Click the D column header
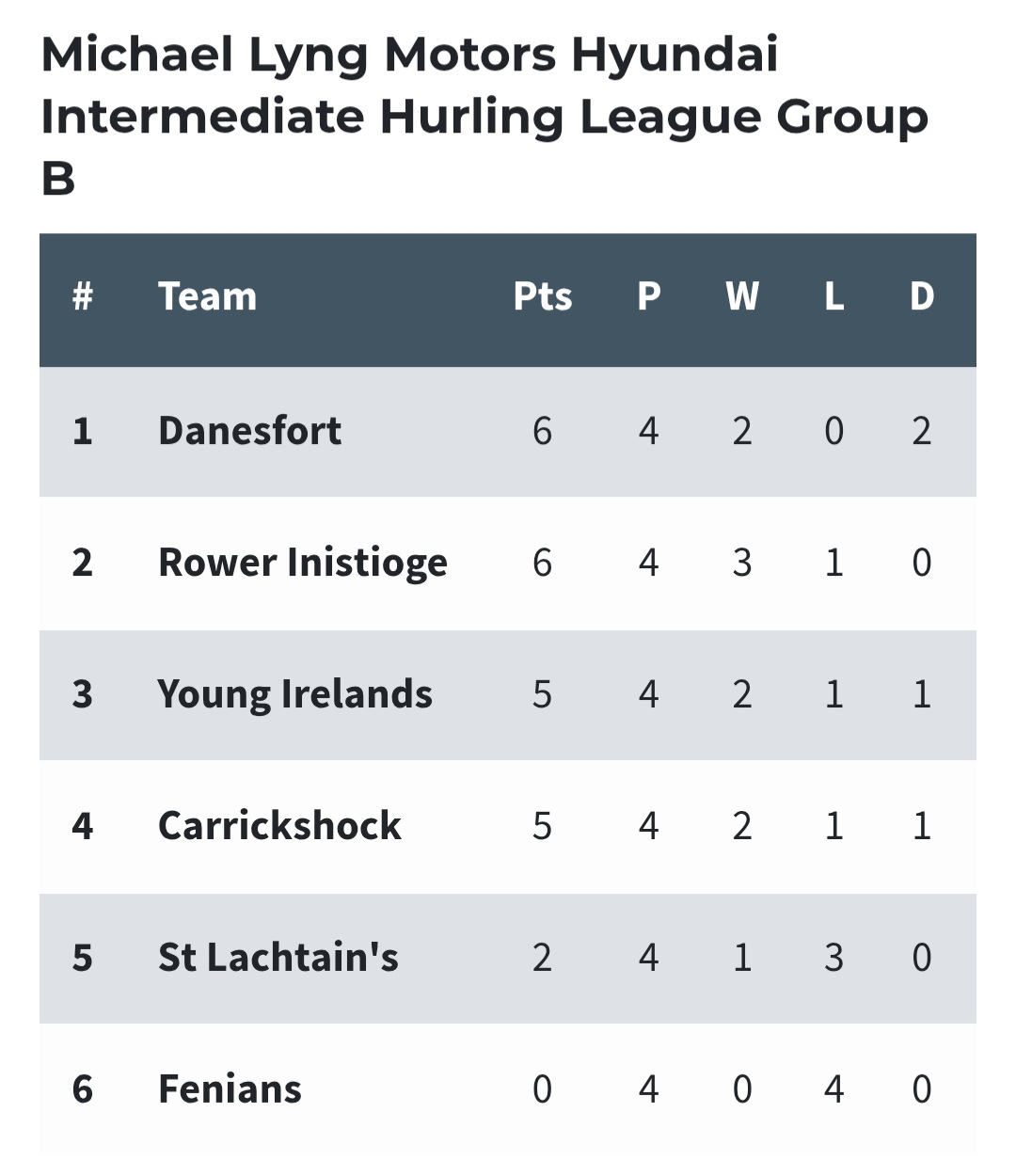Image resolution: width=1016 pixels, height=1176 pixels. pos(921,297)
